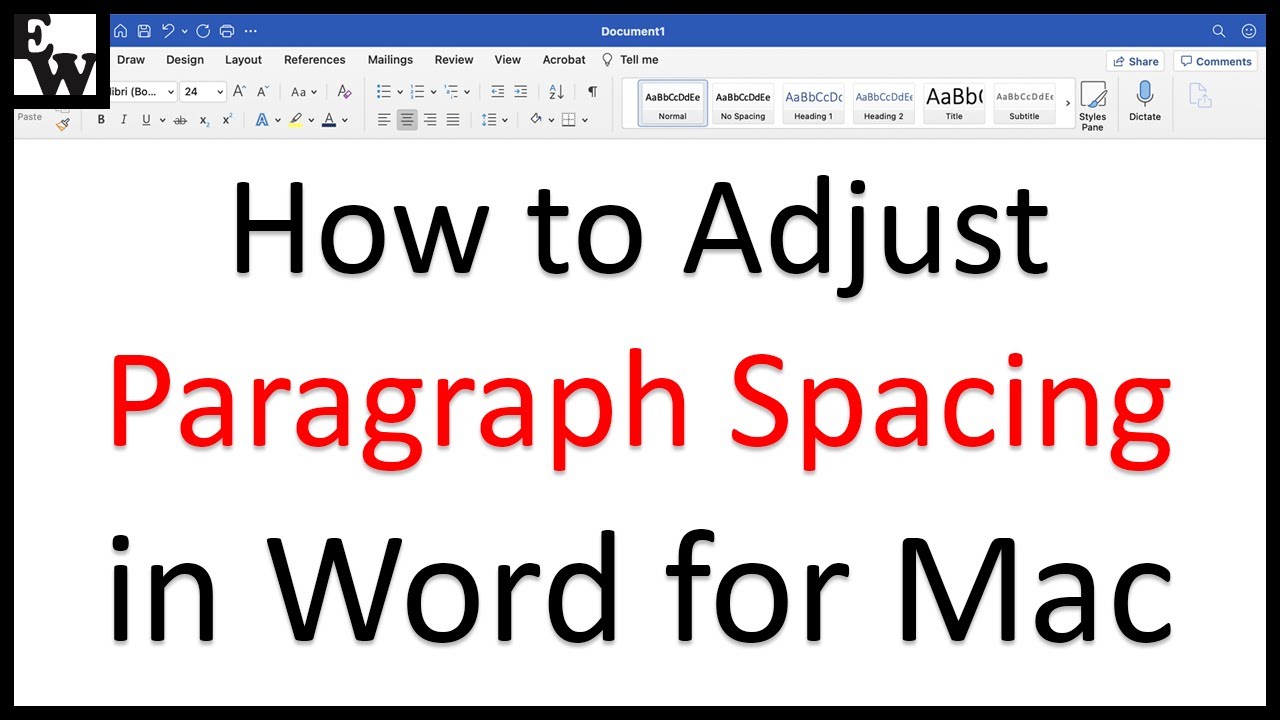Search the document with the magnifier icon
The height and width of the screenshot is (720, 1280).
click(1219, 31)
